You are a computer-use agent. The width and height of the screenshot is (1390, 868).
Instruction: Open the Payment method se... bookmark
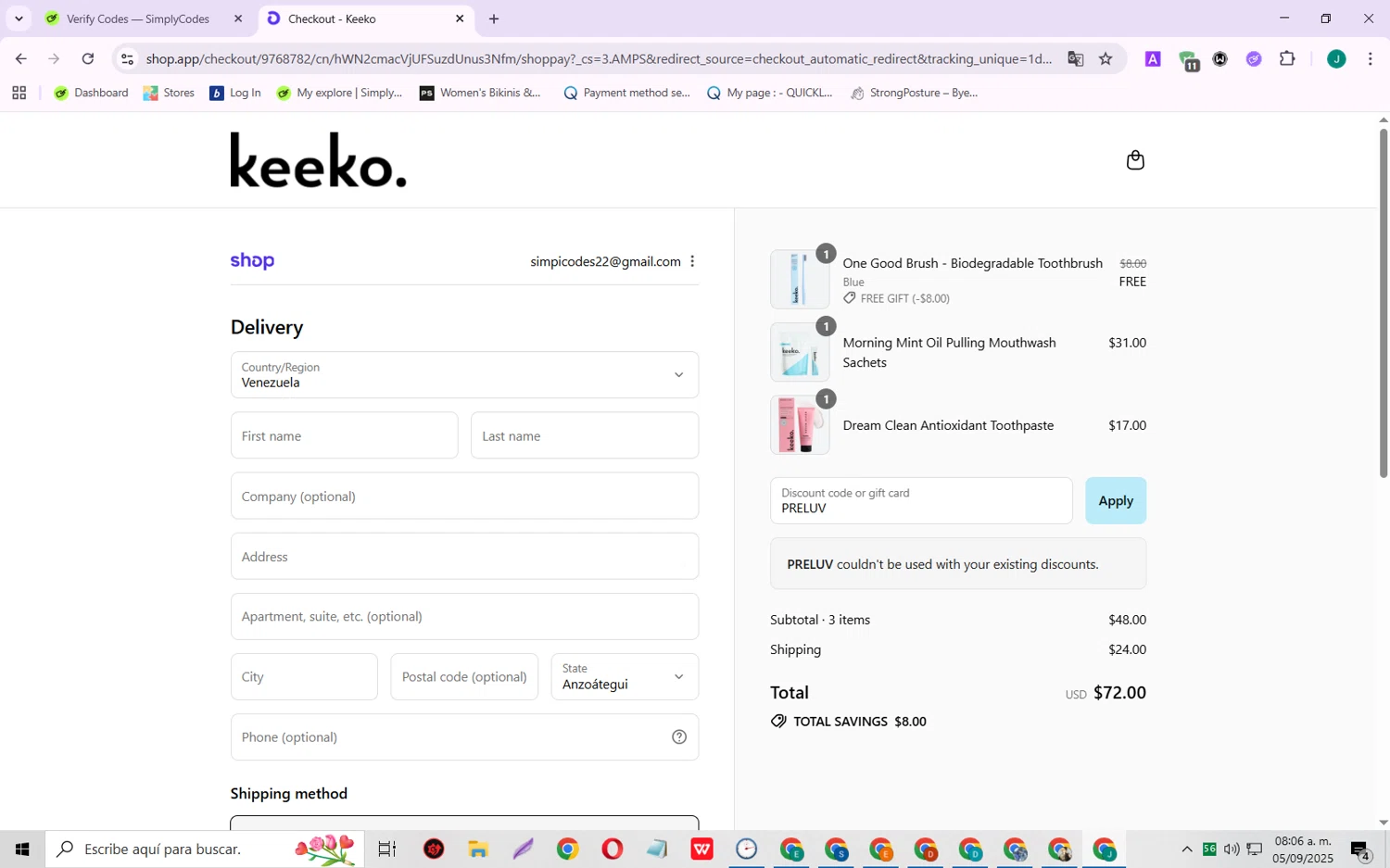(626, 93)
